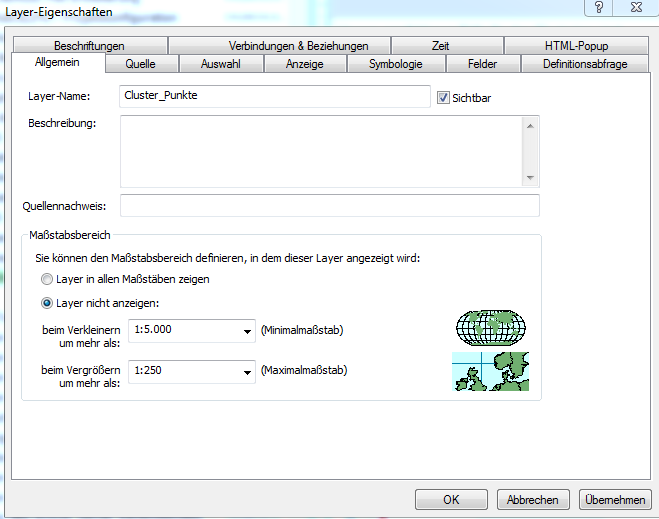The width and height of the screenshot is (659, 519).
Task: Click the Abbrechen button
Action: 533,500
